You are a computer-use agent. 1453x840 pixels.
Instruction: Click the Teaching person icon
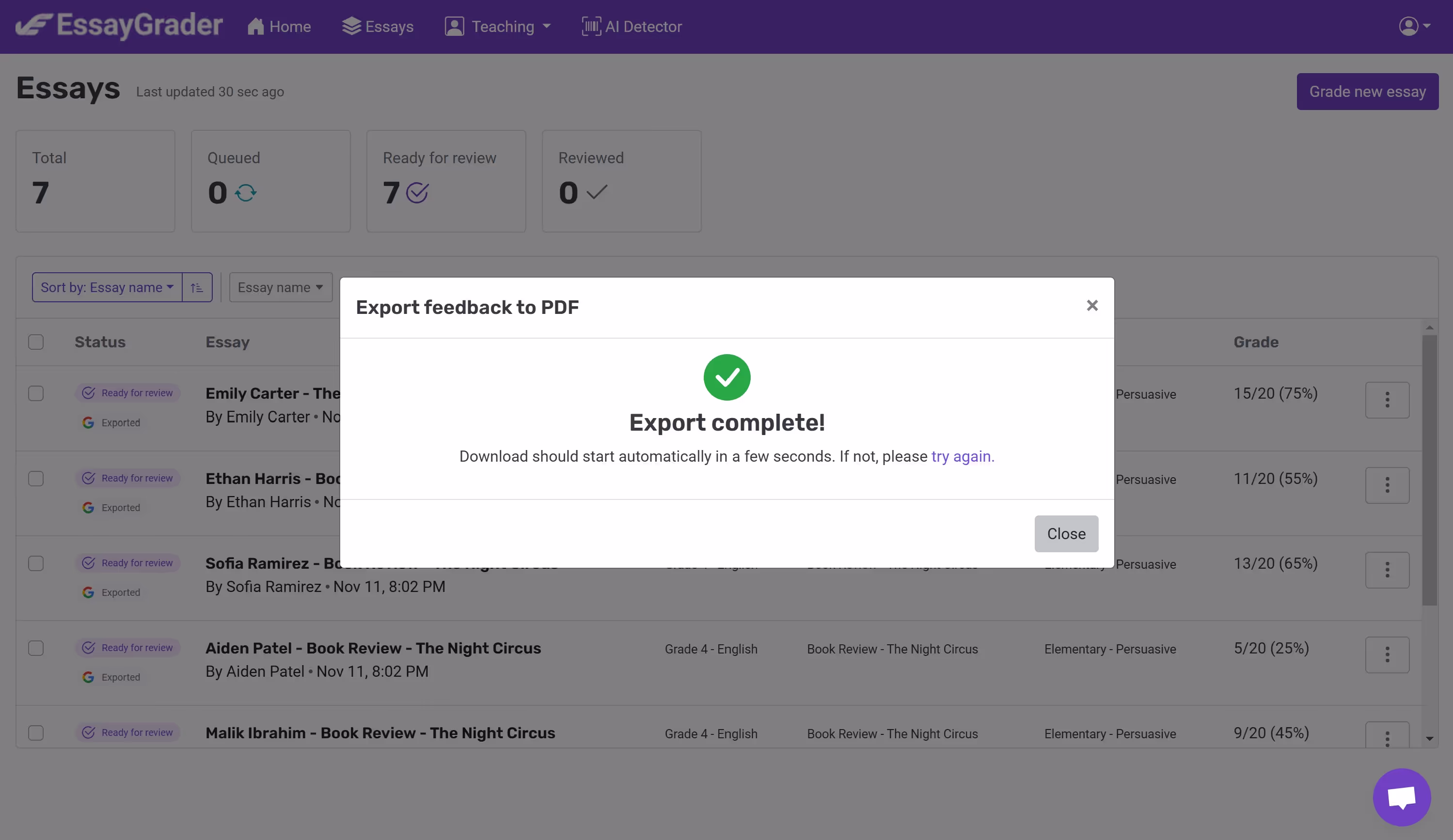(x=454, y=27)
